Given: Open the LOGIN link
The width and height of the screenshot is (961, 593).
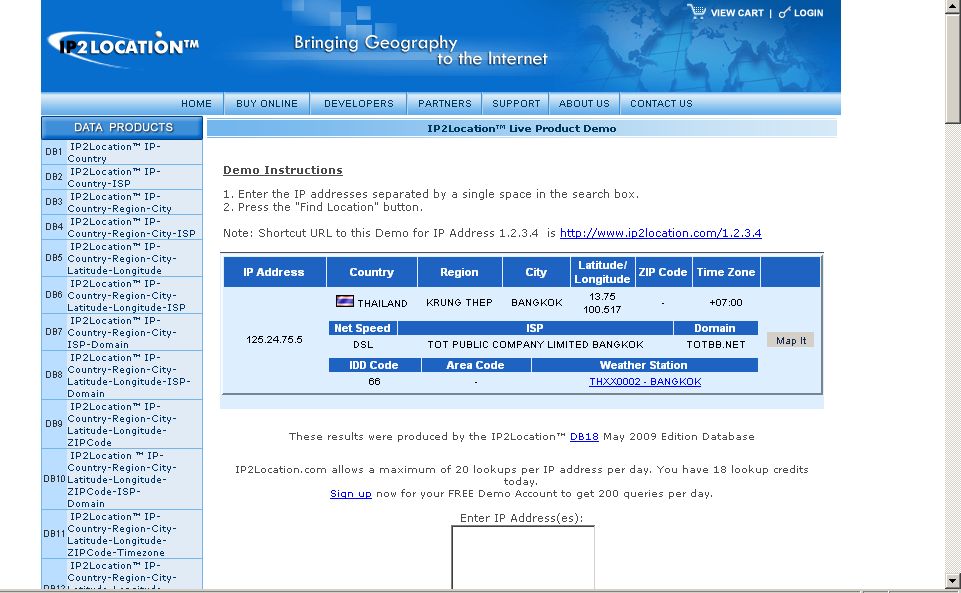Looking at the screenshot, I should tap(808, 13).
